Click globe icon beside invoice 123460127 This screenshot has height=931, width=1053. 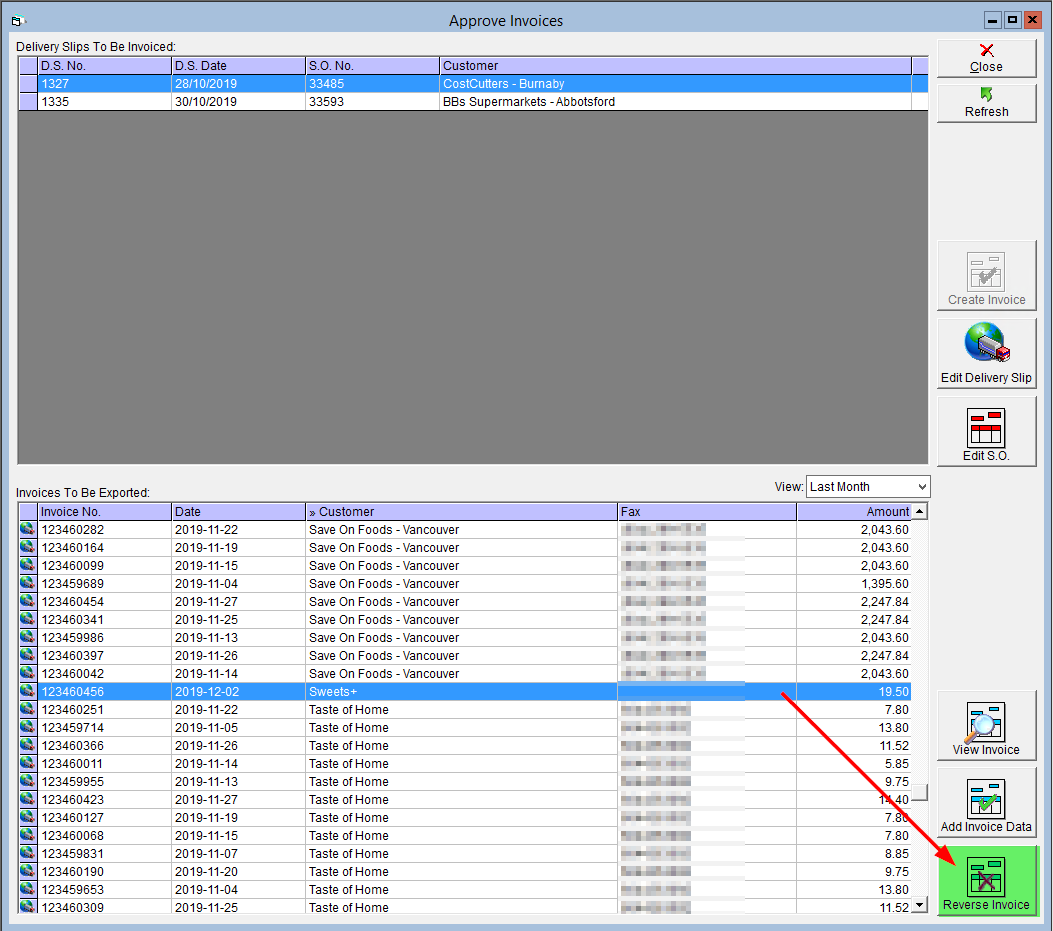click(28, 817)
